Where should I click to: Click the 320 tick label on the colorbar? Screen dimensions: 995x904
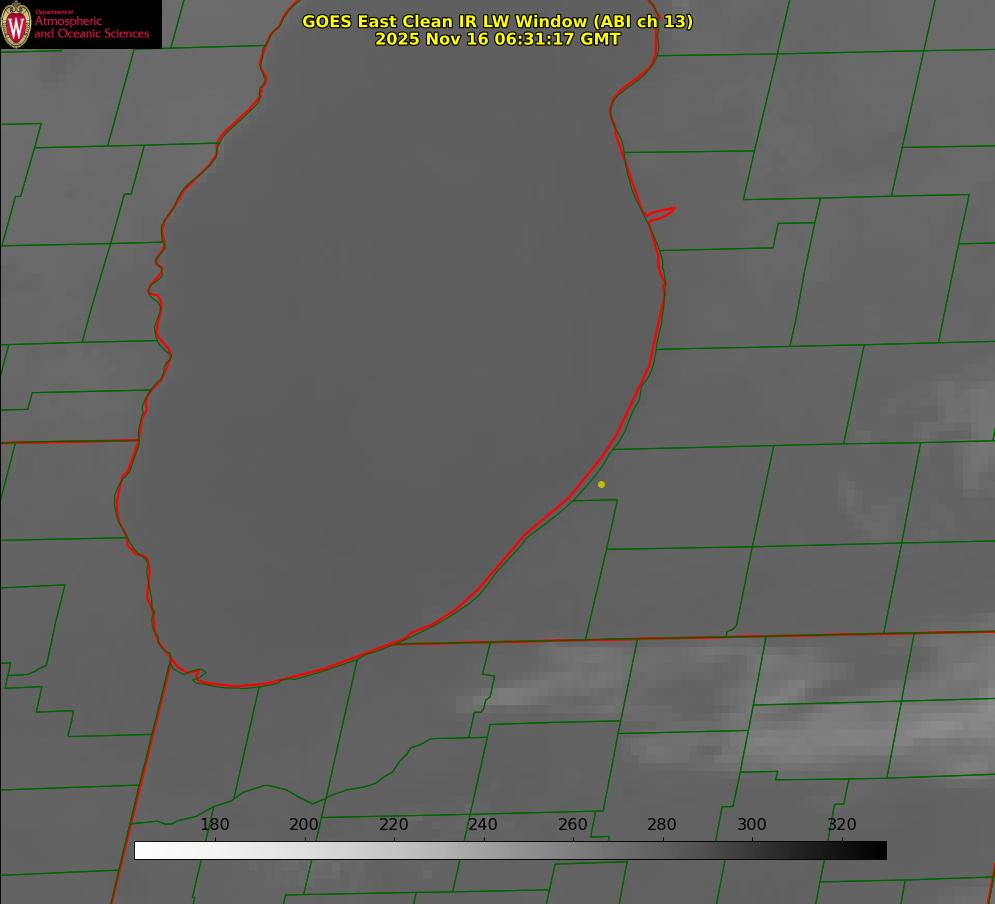coord(842,824)
